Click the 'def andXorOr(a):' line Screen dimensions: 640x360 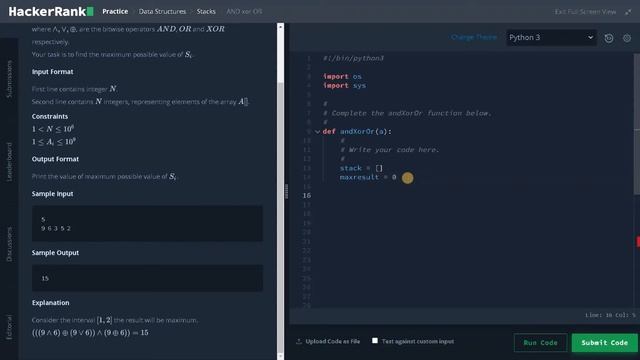point(357,131)
